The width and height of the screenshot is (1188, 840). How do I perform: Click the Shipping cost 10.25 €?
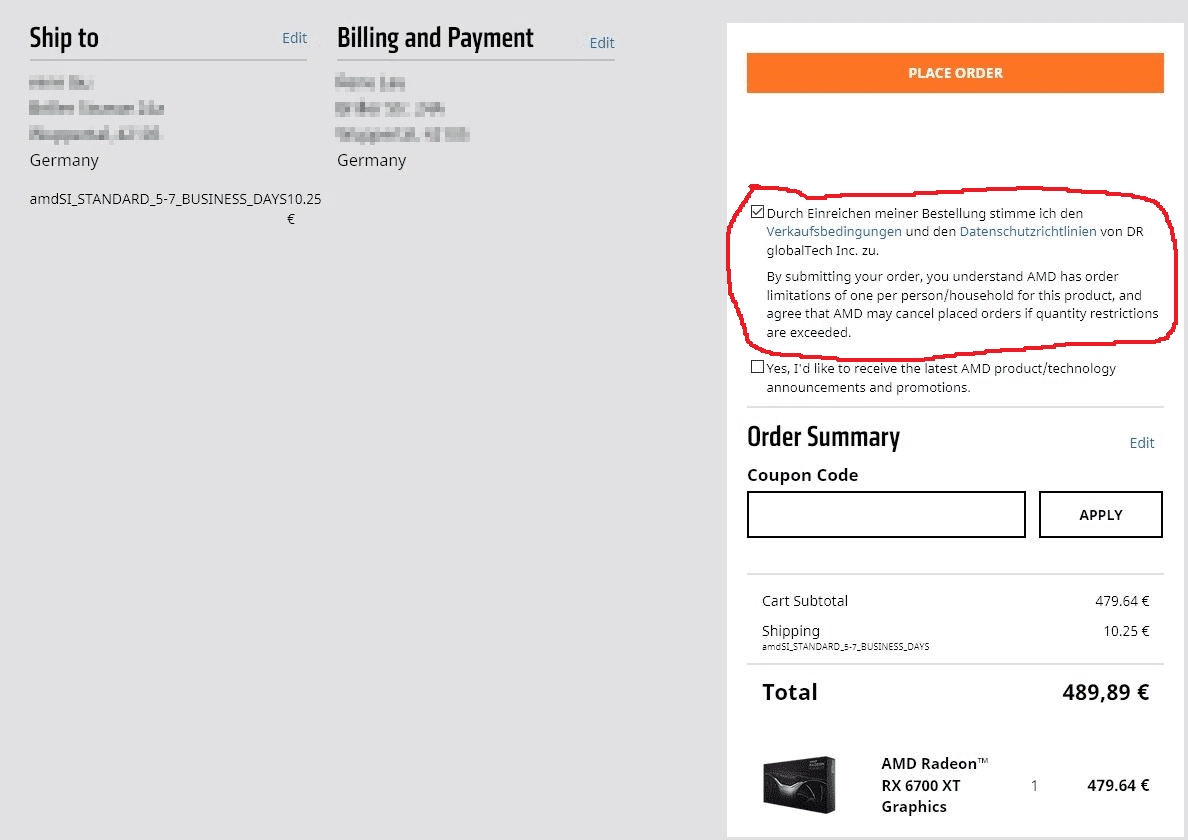coord(1126,631)
